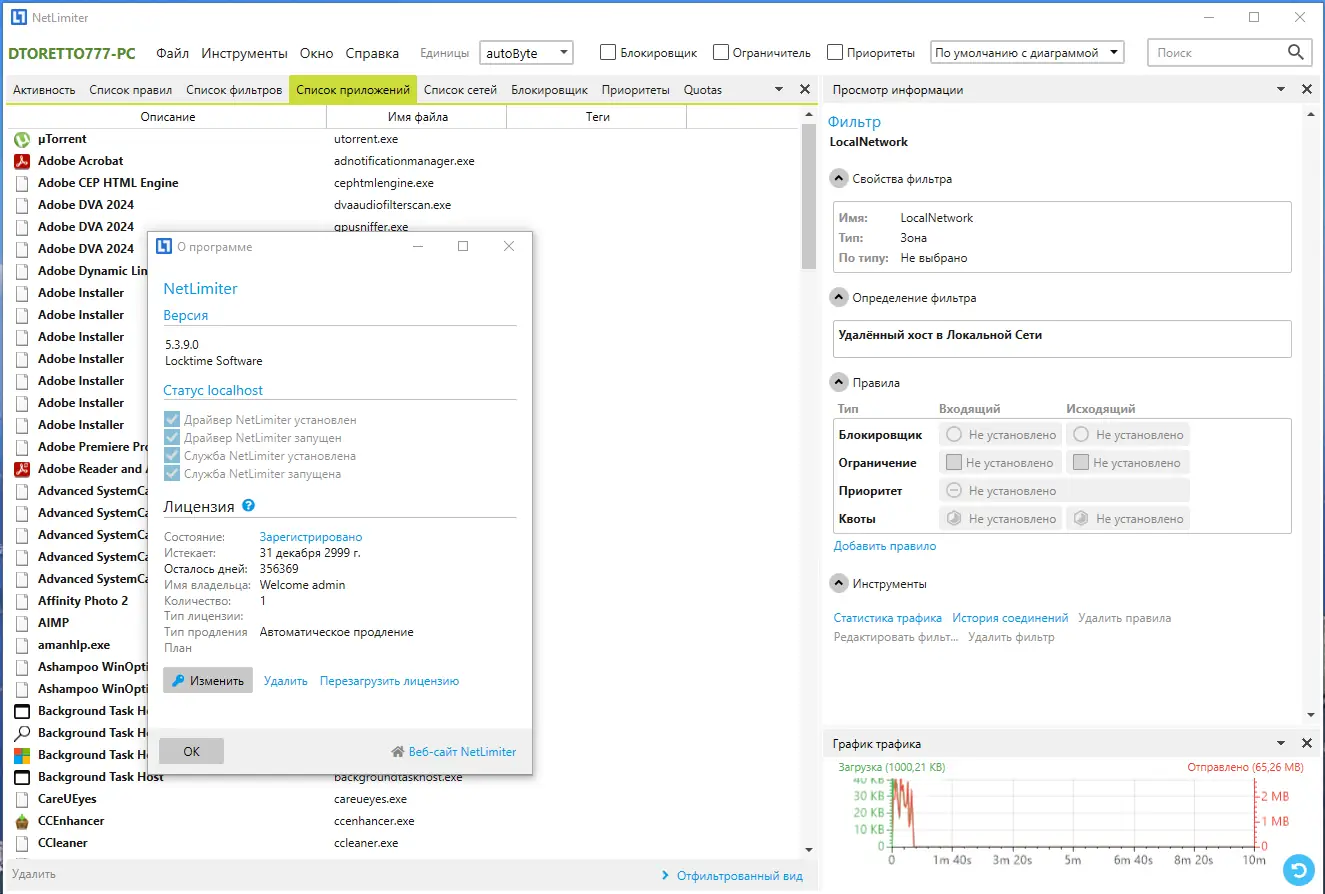Confirm the О программе dialog with OK
Image resolution: width=1325 pixels, height=894 pixels.
191,751
